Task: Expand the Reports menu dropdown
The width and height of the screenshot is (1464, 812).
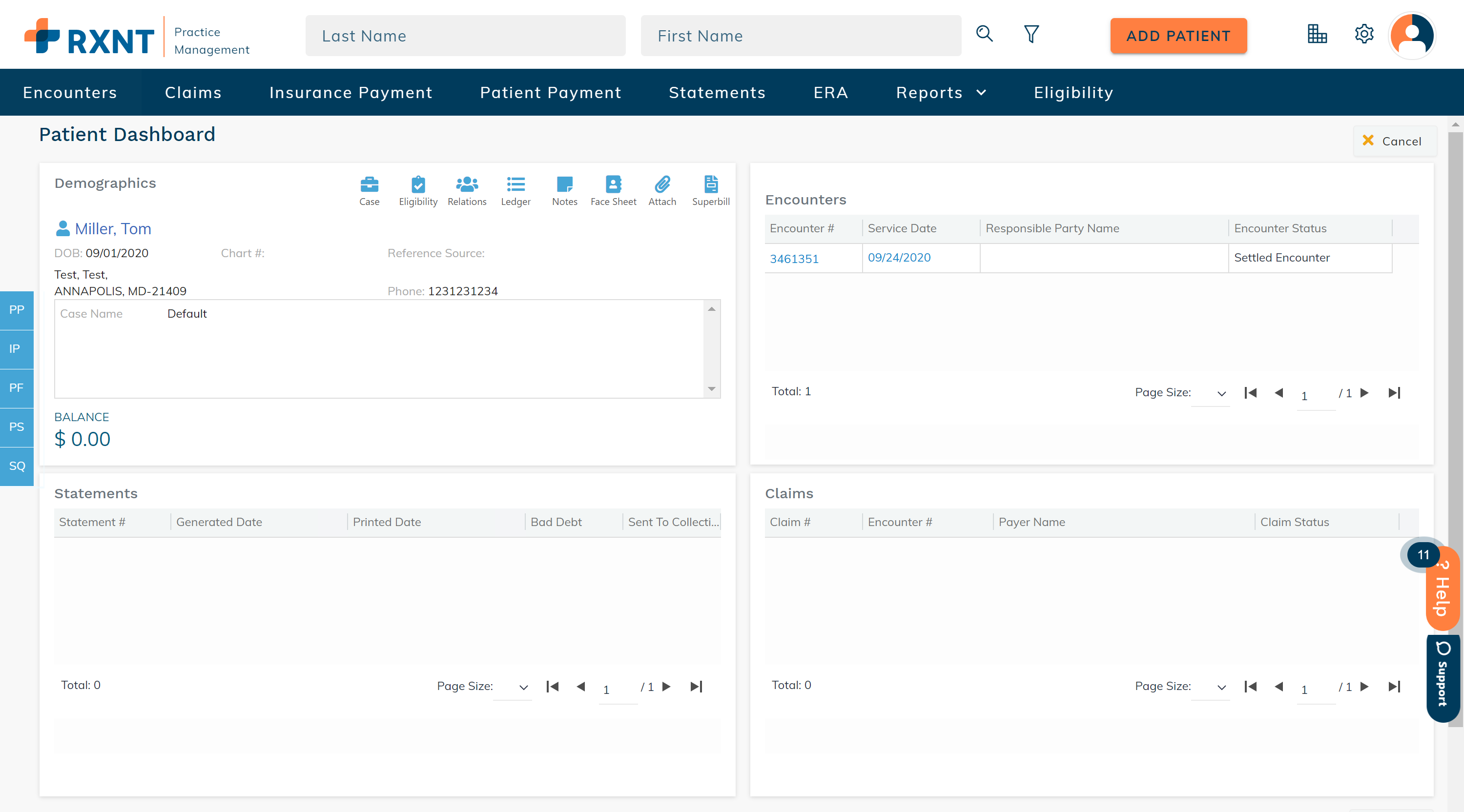Action: click(x=941, y=93)
